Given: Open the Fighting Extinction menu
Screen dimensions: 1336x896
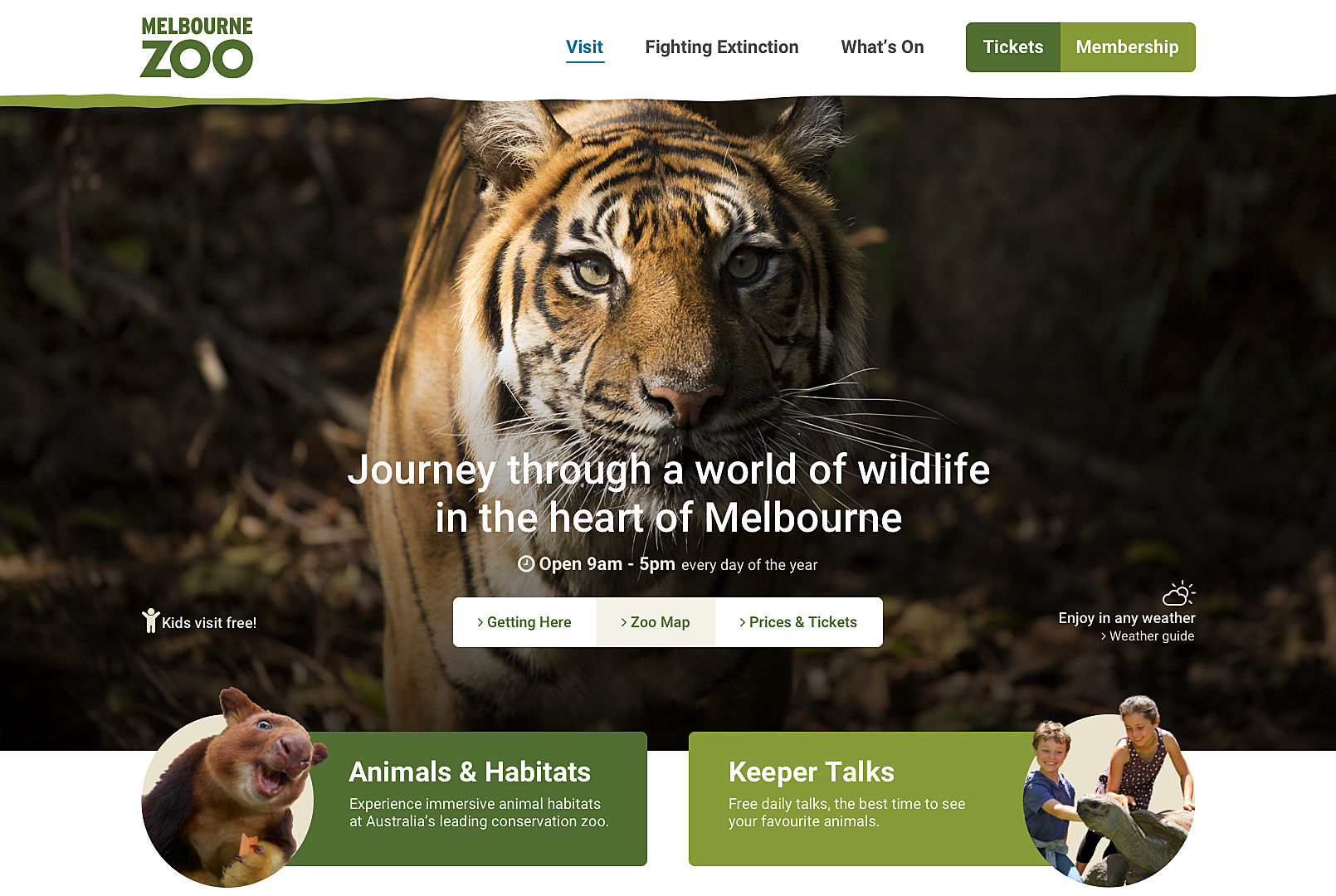Looking at the screenshot, I should pyautogui.click(x=722, y=47).
